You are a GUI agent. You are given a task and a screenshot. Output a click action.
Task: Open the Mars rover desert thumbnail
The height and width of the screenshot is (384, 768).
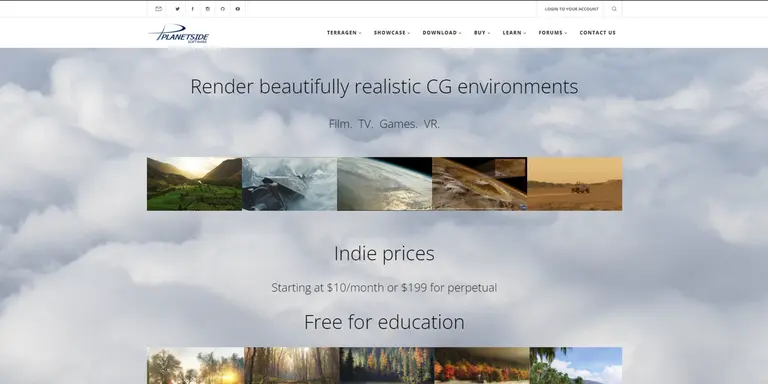(575, 184)
